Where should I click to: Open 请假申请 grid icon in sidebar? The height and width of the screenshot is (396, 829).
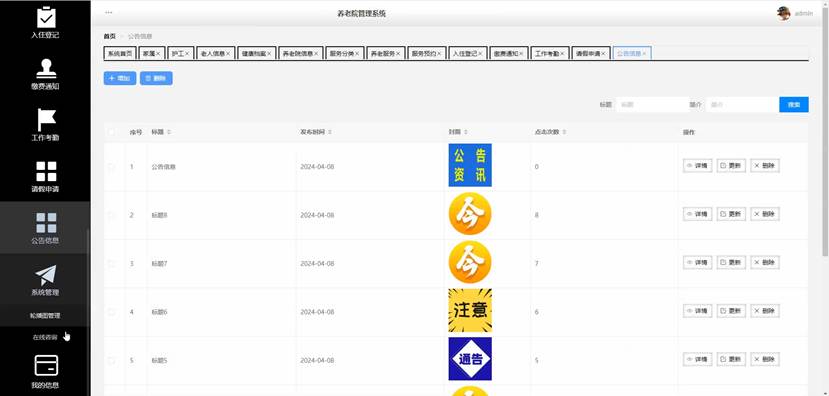click(46, 171)
